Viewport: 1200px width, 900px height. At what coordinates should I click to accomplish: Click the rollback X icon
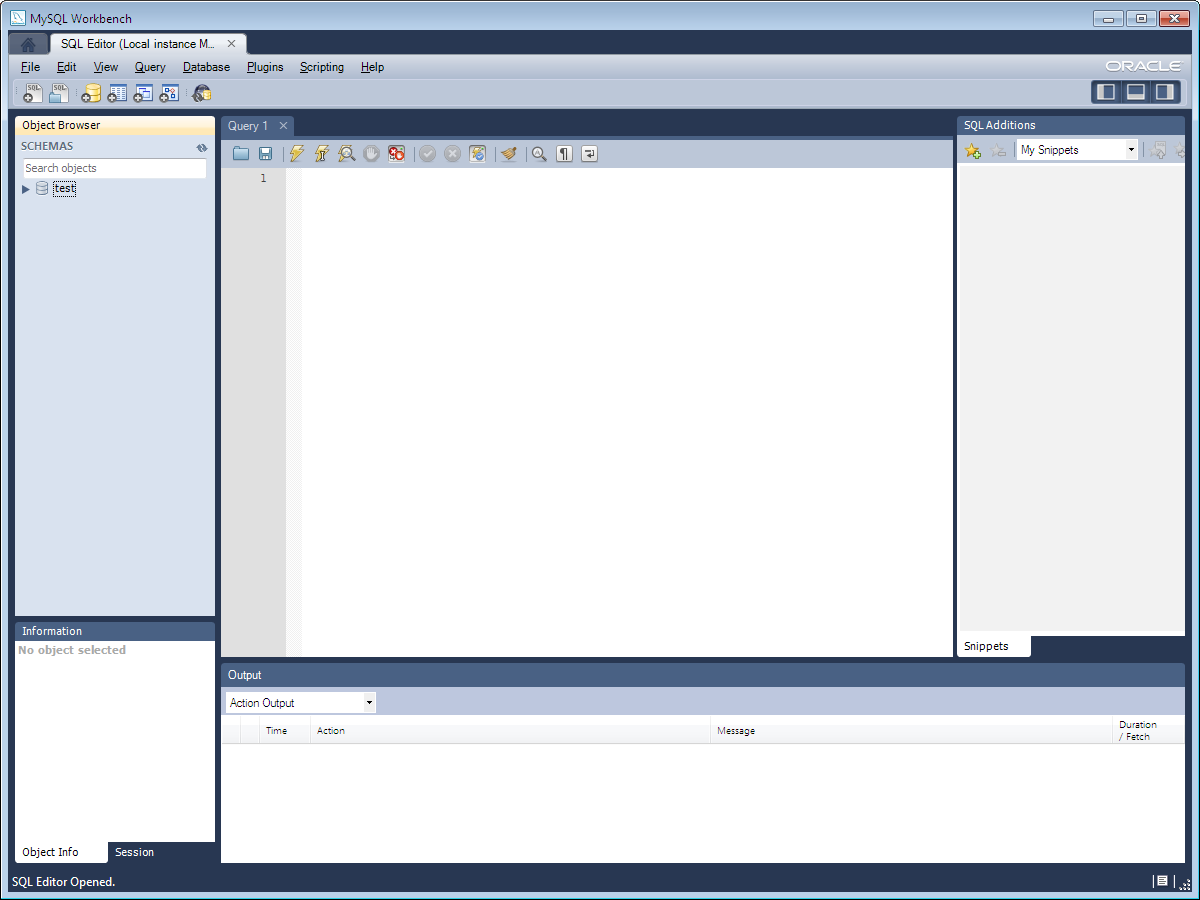pos(453,154)
